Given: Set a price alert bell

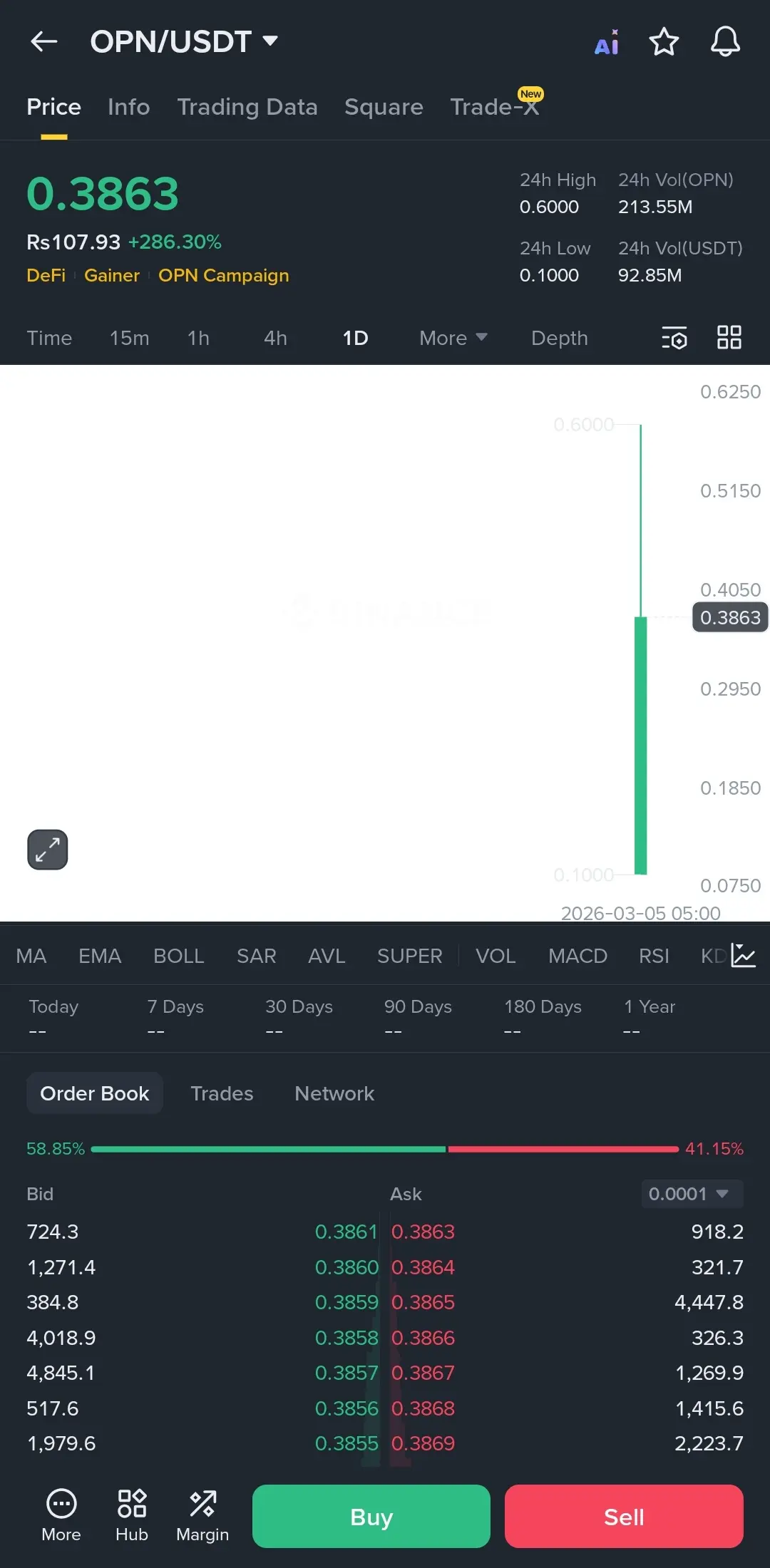Looking at the screenshot, I should point(725,41).
